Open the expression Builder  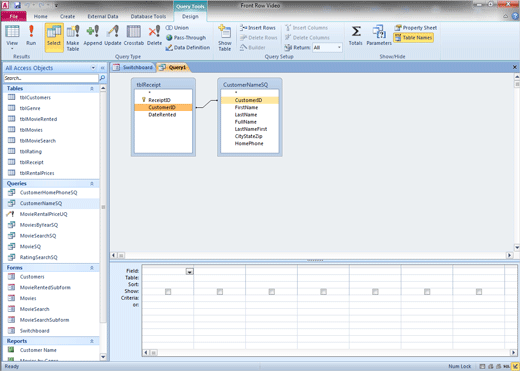pos(253,48)
